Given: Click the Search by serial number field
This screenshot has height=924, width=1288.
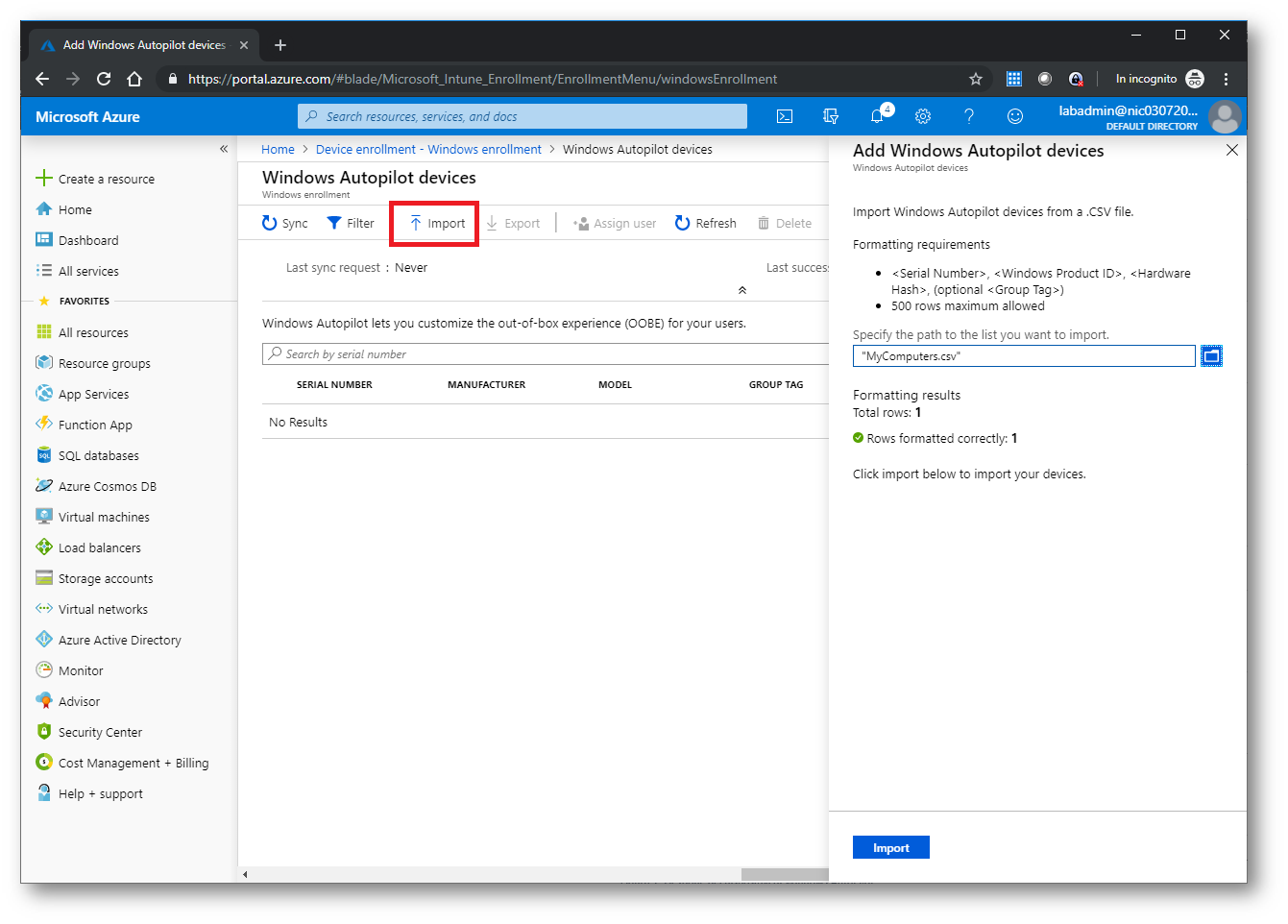Looking at the screenshot, I should [546, 353].
